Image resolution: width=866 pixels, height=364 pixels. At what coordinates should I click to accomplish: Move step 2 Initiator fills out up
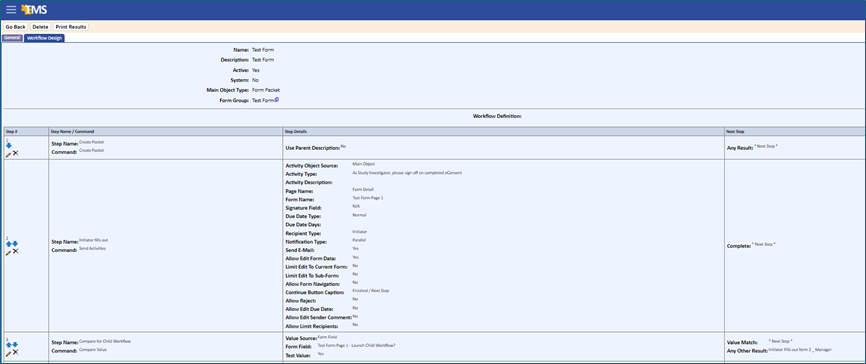point(9,244)
